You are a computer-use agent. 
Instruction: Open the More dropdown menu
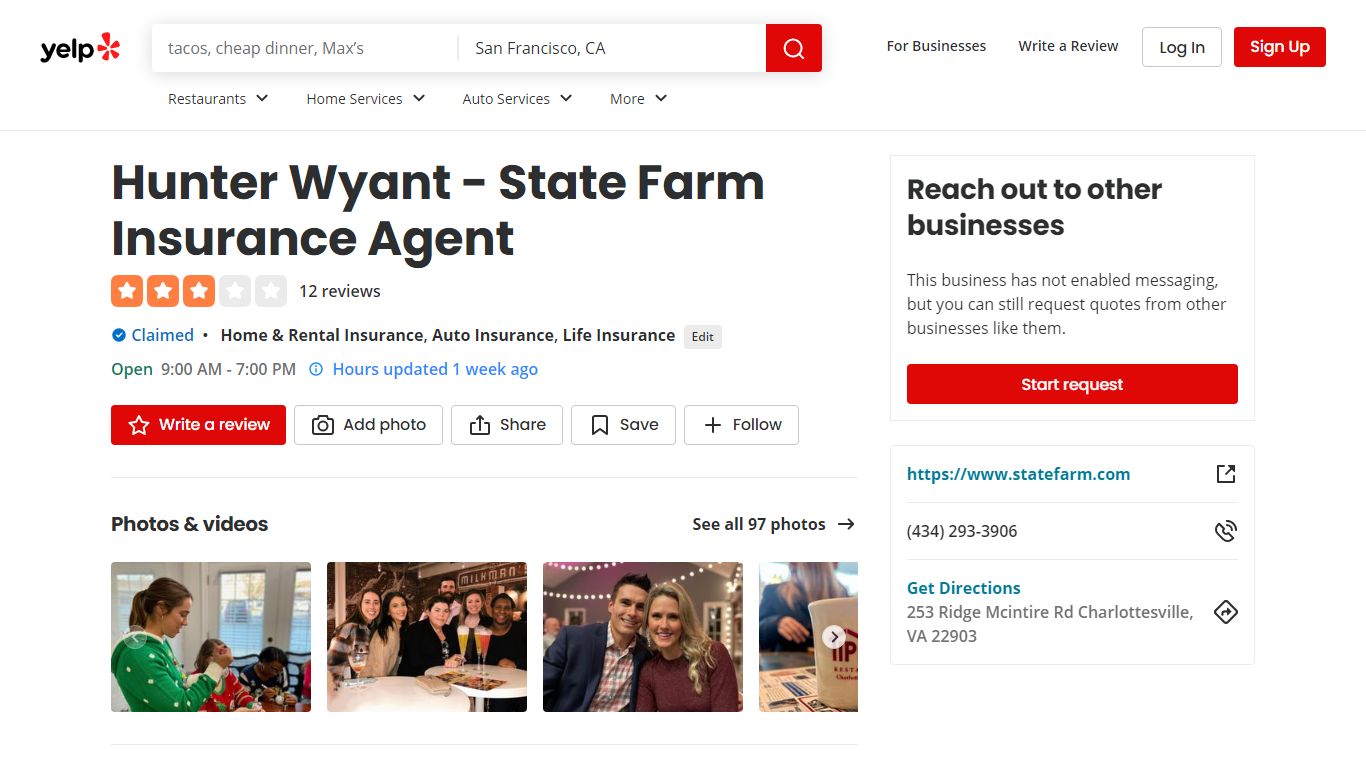tap(639, 99)
